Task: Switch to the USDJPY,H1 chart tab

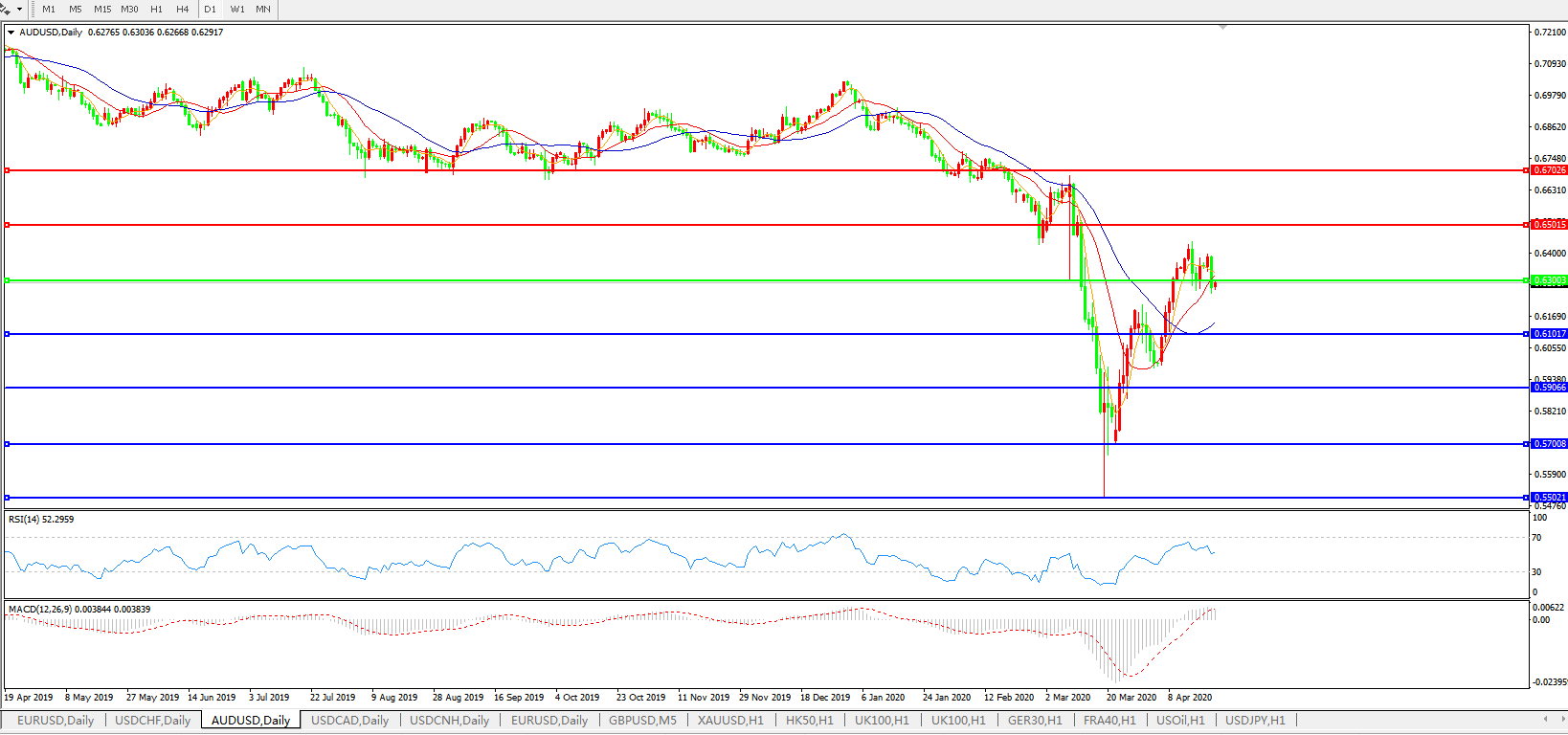Action: (x=1255, y=720)
